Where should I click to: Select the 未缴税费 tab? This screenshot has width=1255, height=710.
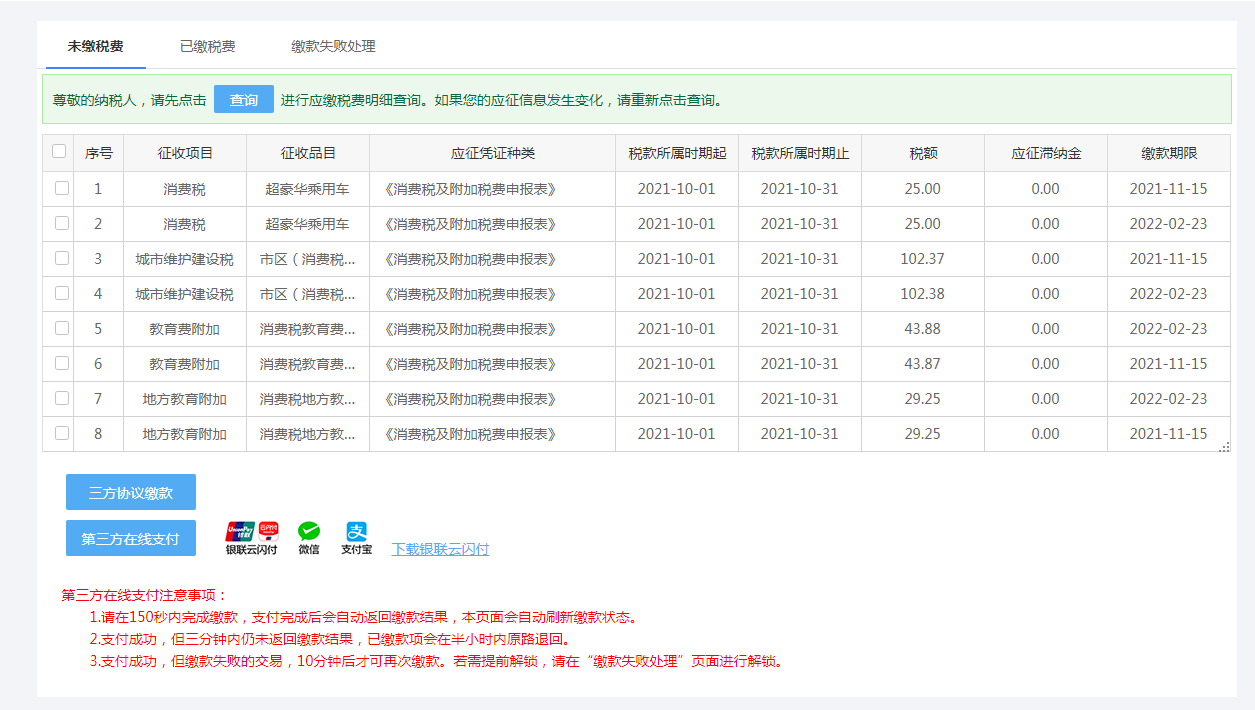click(x=96, y=47)
